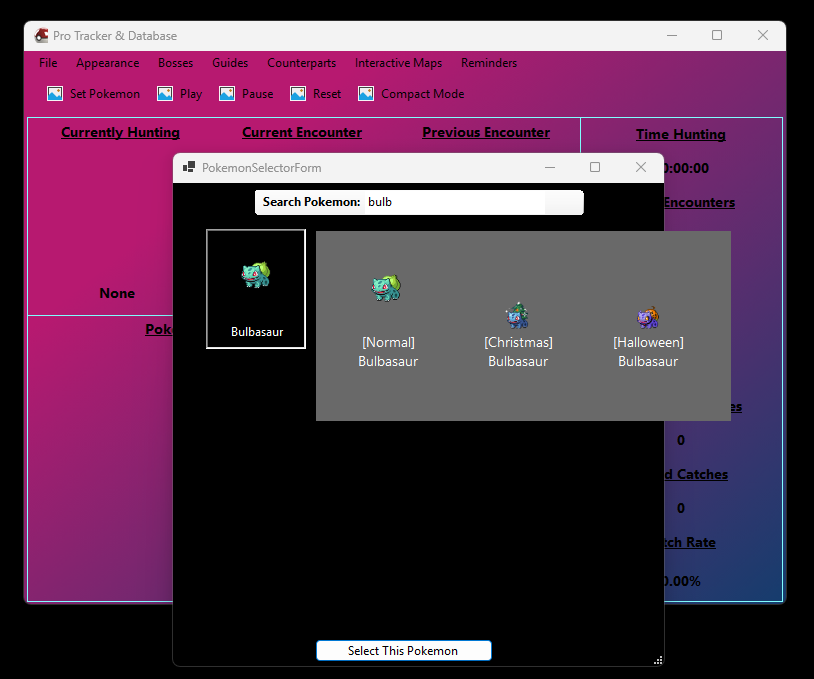Click the Compact Mode label text
Image resolution: width=814 pixels, height=679 pixels.
[423, 94]
